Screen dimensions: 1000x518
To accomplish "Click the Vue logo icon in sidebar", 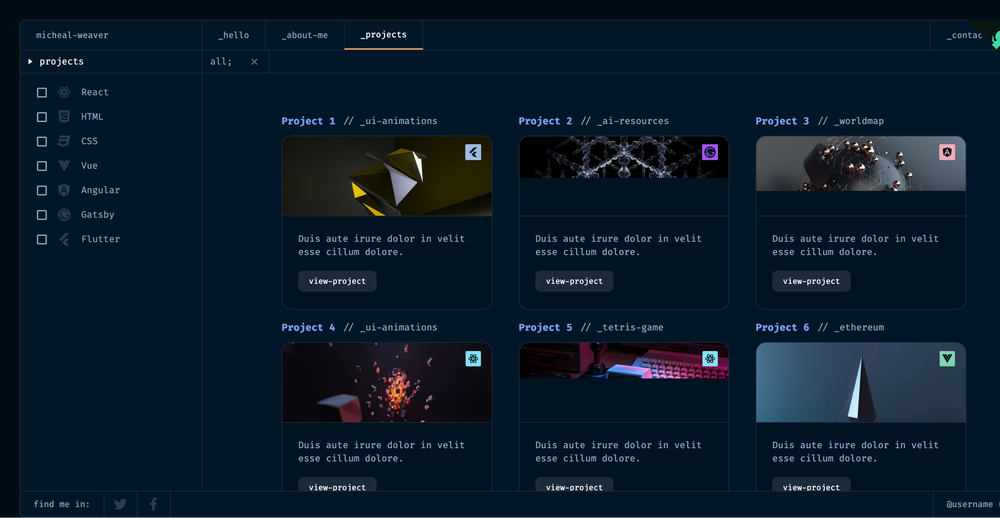I will pyautogui.click(x=64, y=166).
